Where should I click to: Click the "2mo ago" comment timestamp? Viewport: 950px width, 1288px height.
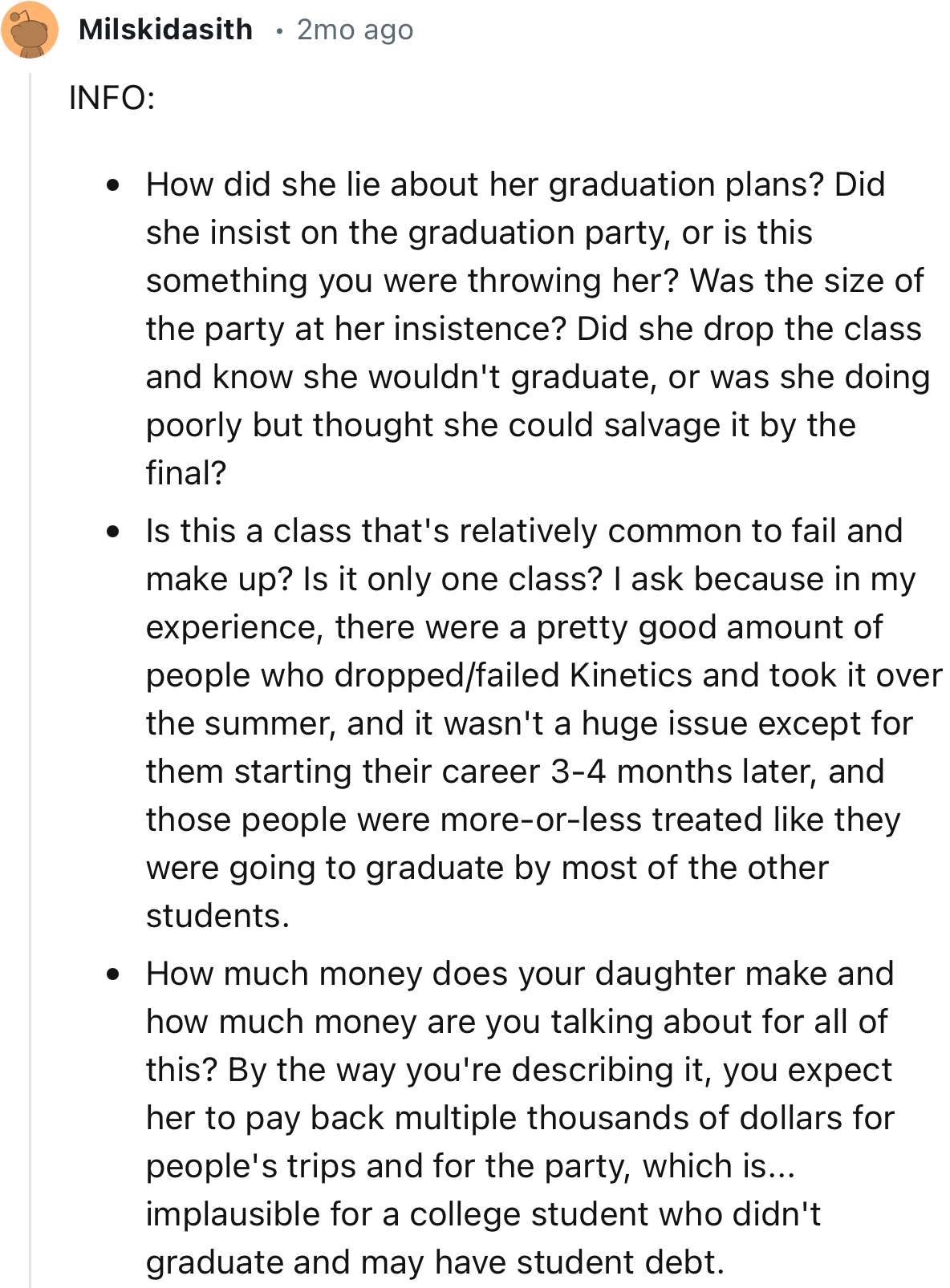(x=355, y=30)
